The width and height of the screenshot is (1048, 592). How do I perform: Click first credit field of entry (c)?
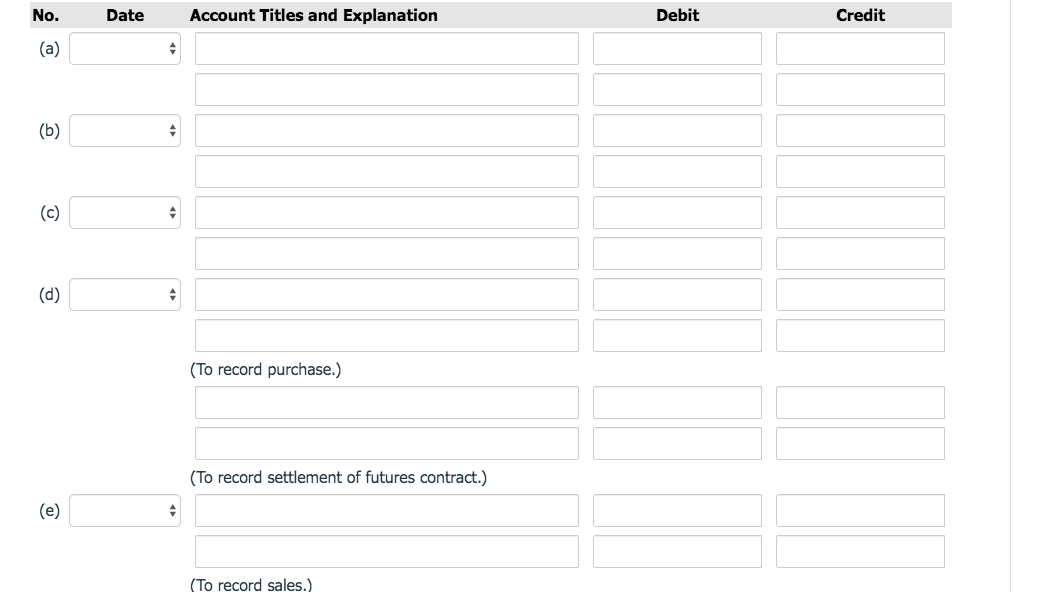[x=860, y=213]
